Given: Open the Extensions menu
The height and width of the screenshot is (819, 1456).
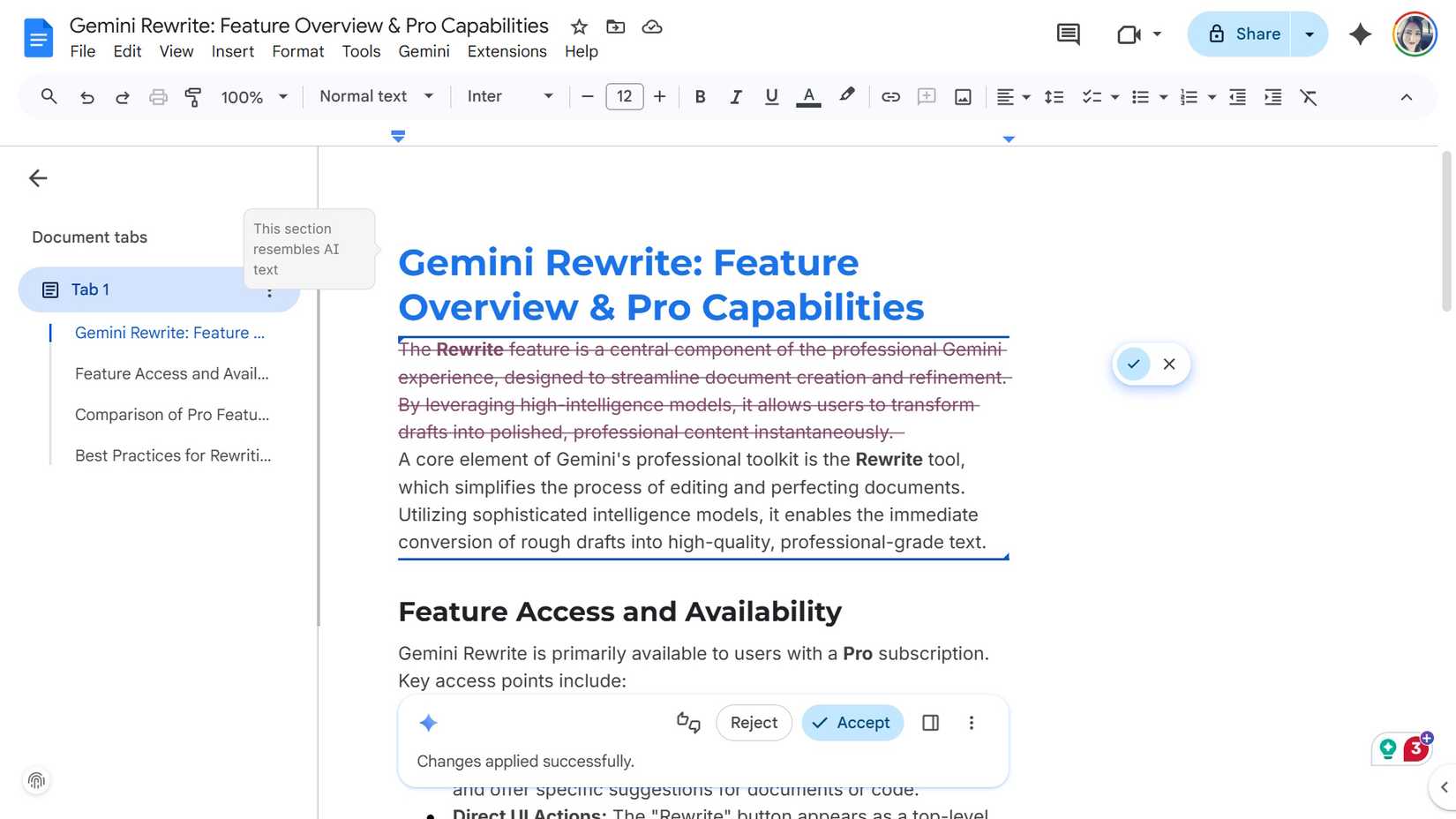Looking at the screenshot, I should tap(507, 51).
